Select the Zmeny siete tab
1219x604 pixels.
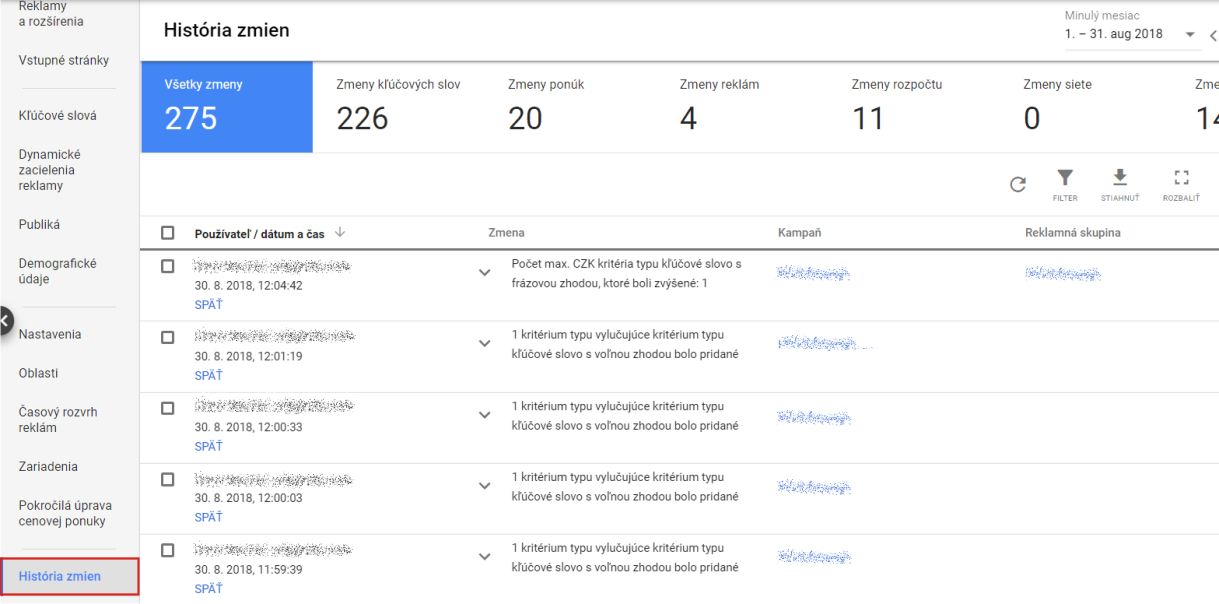click(1086, 107)
